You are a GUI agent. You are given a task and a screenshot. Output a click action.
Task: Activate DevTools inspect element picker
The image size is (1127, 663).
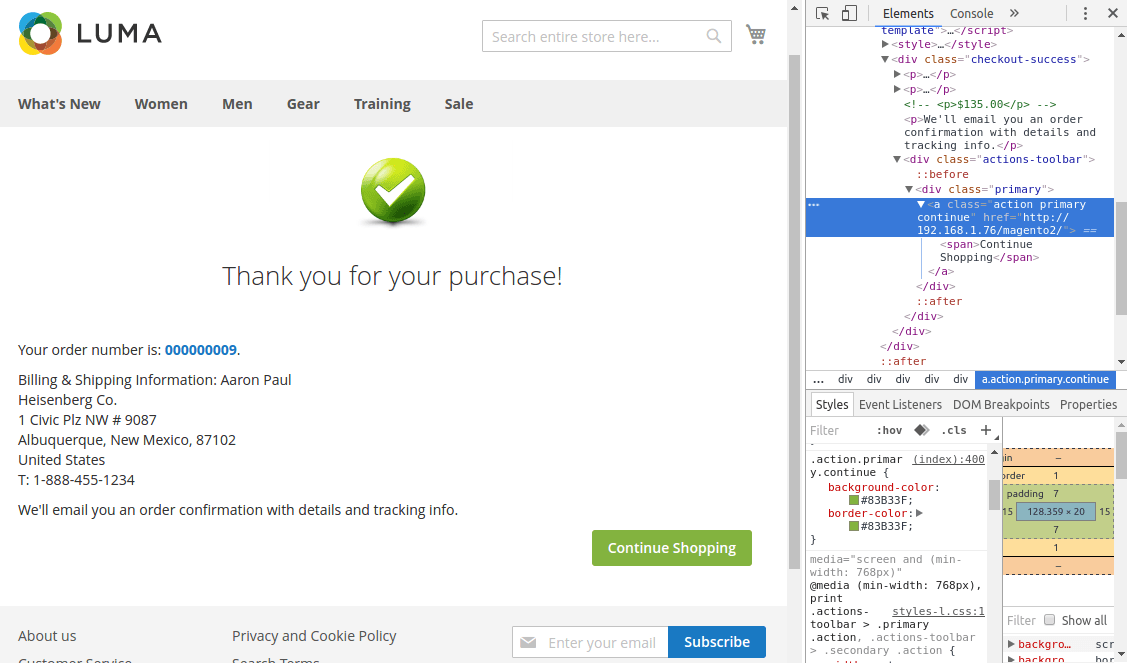click(x=822, y=14)
